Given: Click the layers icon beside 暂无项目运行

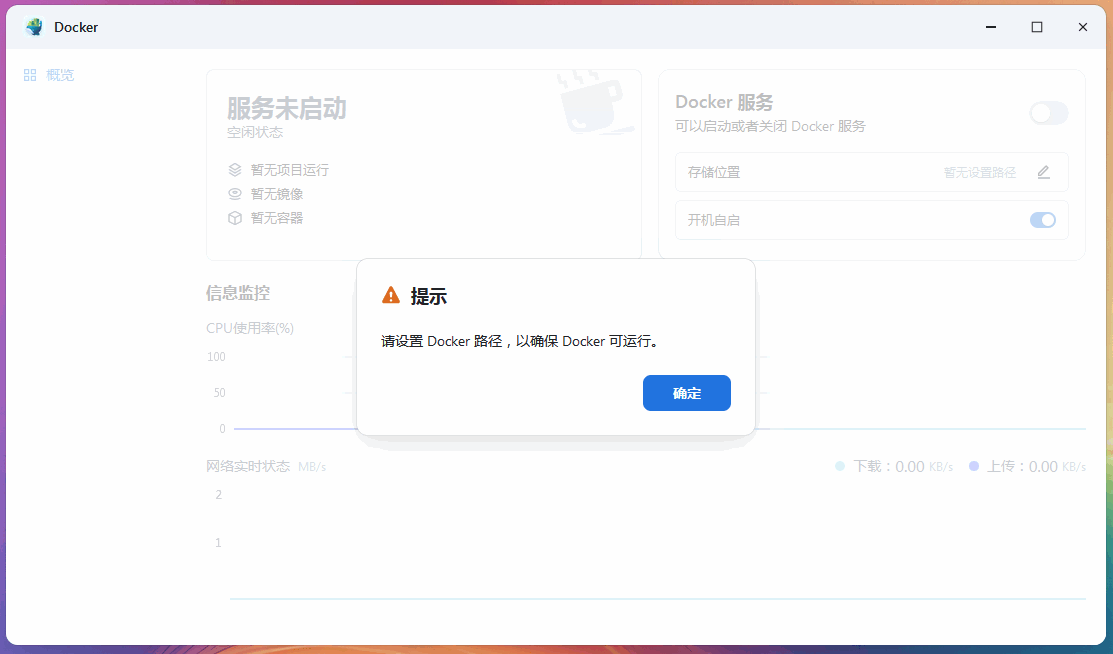Looking at the screenshot, I should (235, 170).
